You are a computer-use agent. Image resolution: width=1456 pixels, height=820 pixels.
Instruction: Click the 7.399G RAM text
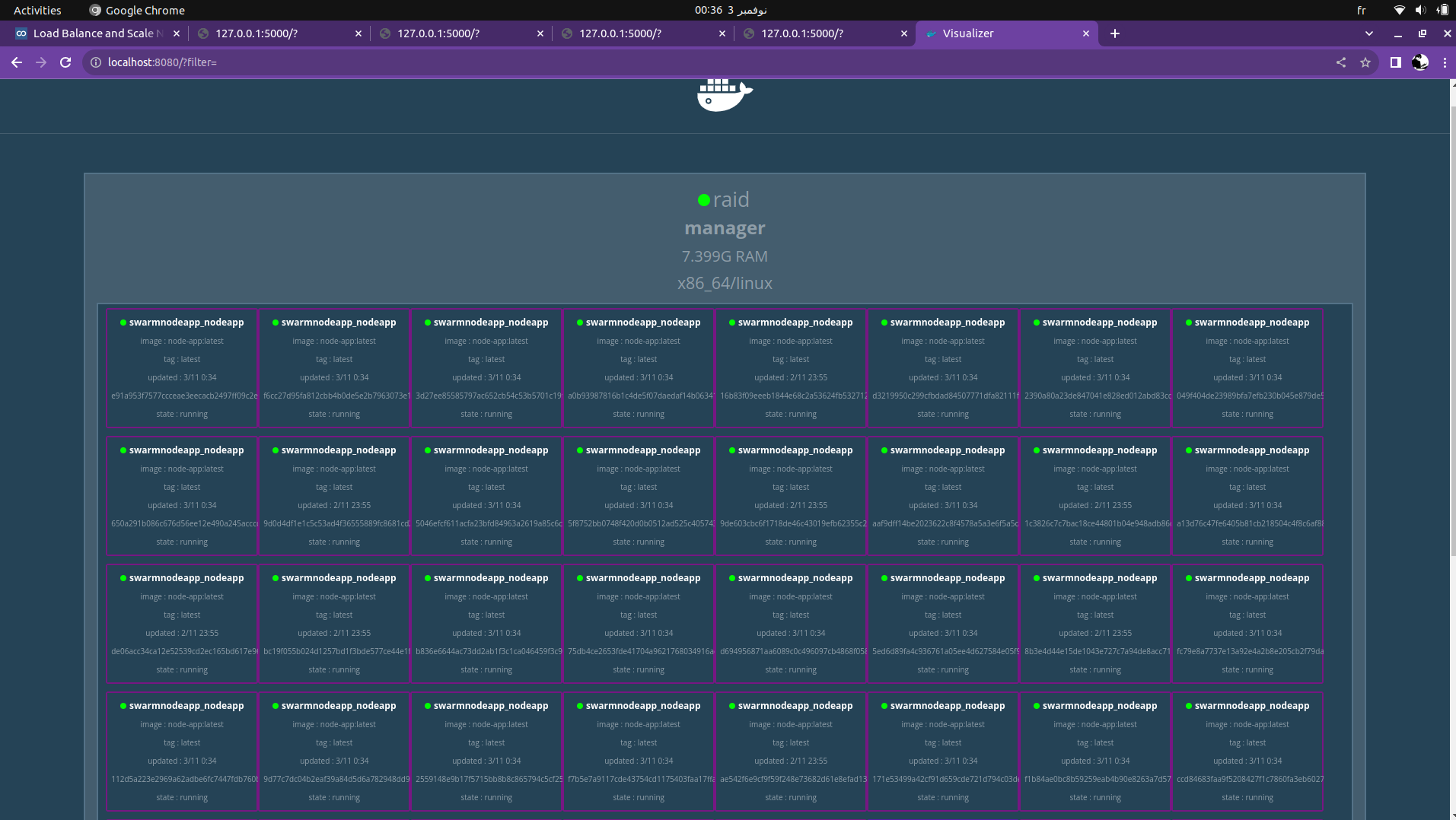(x=725, y=256)
